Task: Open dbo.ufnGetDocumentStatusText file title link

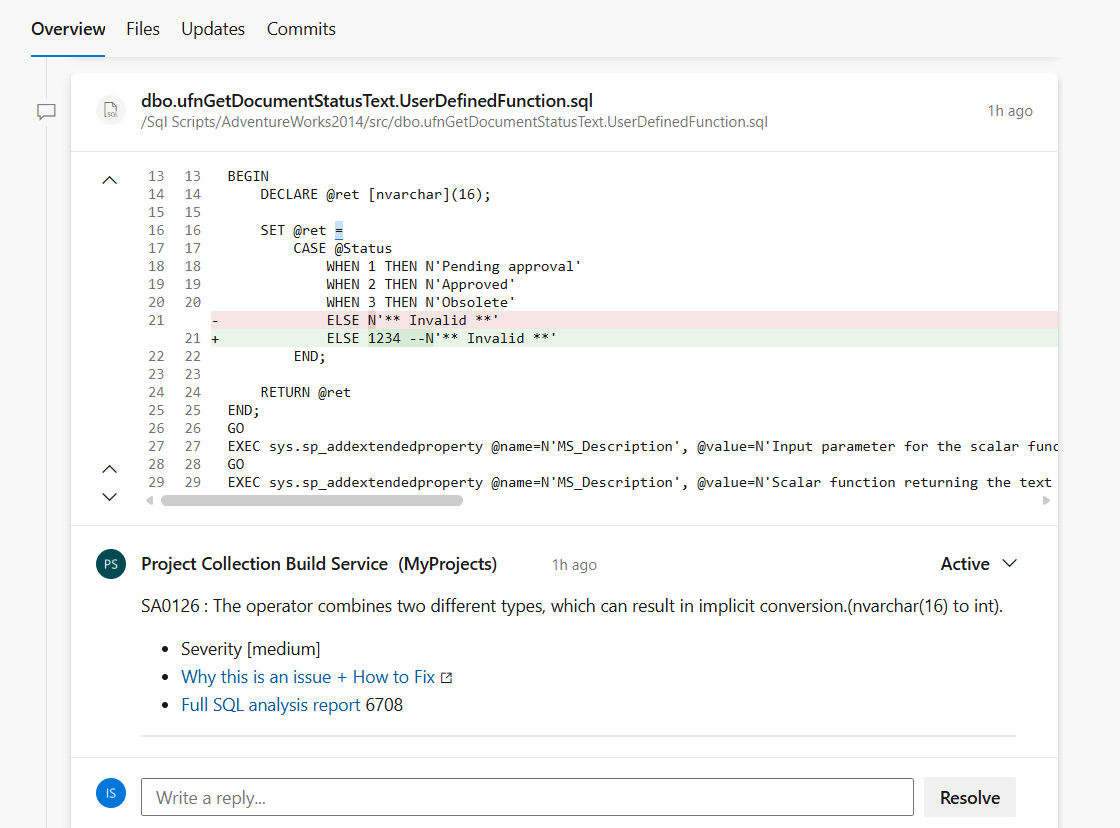Action: click(x=366, y=101)
